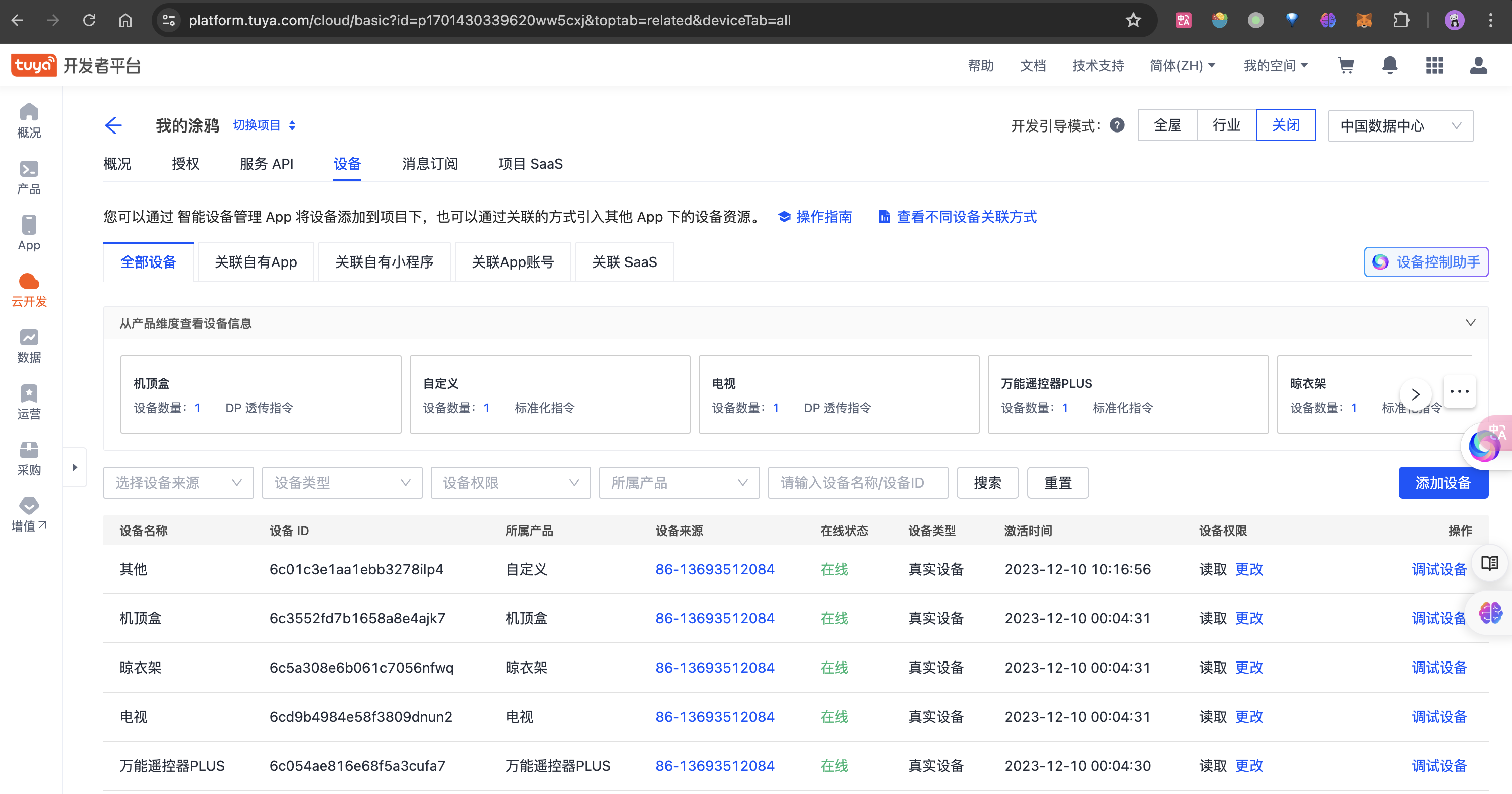Screen dimensions: 1512x794
Task: Click the 产品 product sidebar icon
Action: pyautogui.click(x=29, y=170)
